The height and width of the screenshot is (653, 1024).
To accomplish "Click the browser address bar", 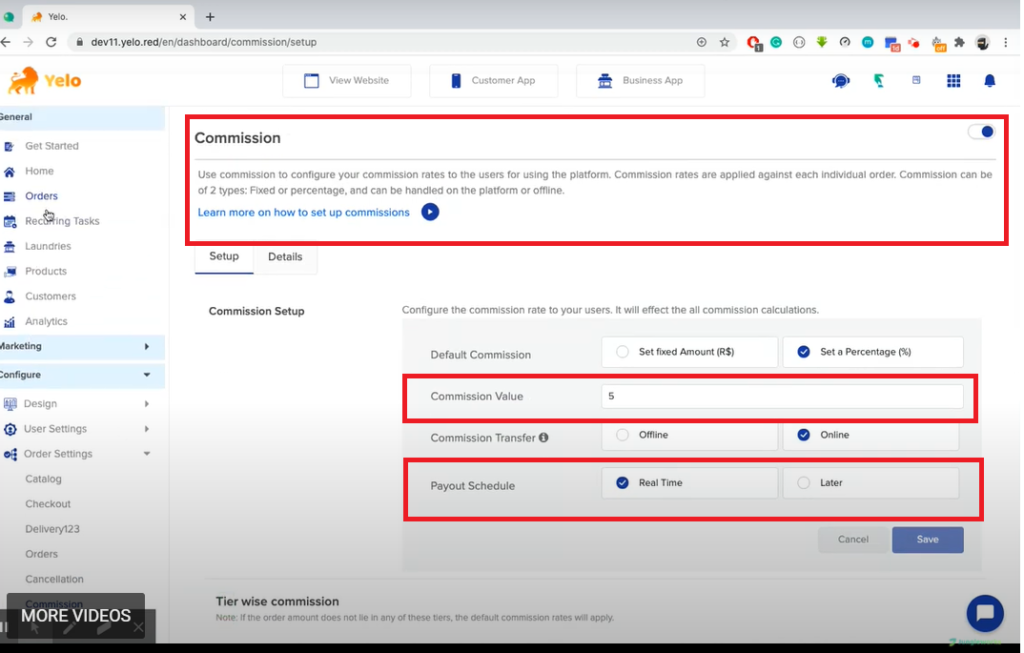I will point(385,42).
